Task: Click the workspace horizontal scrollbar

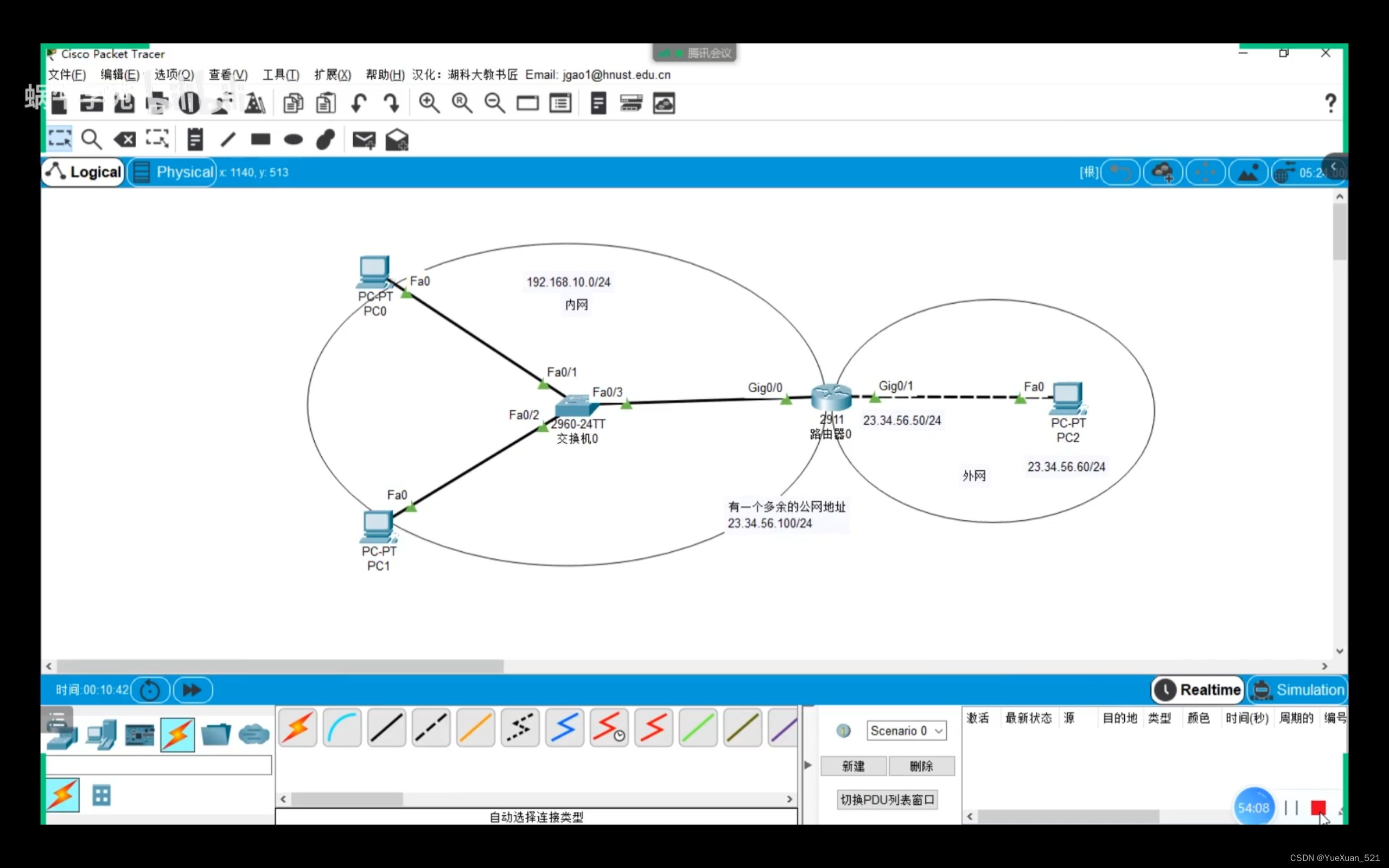Action: [x=280, y=666]
